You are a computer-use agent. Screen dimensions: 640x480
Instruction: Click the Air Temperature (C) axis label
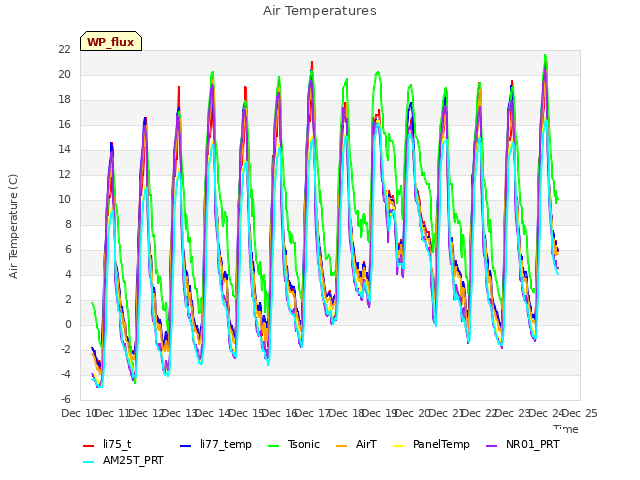pyautogui.click(x=13, y=227)
